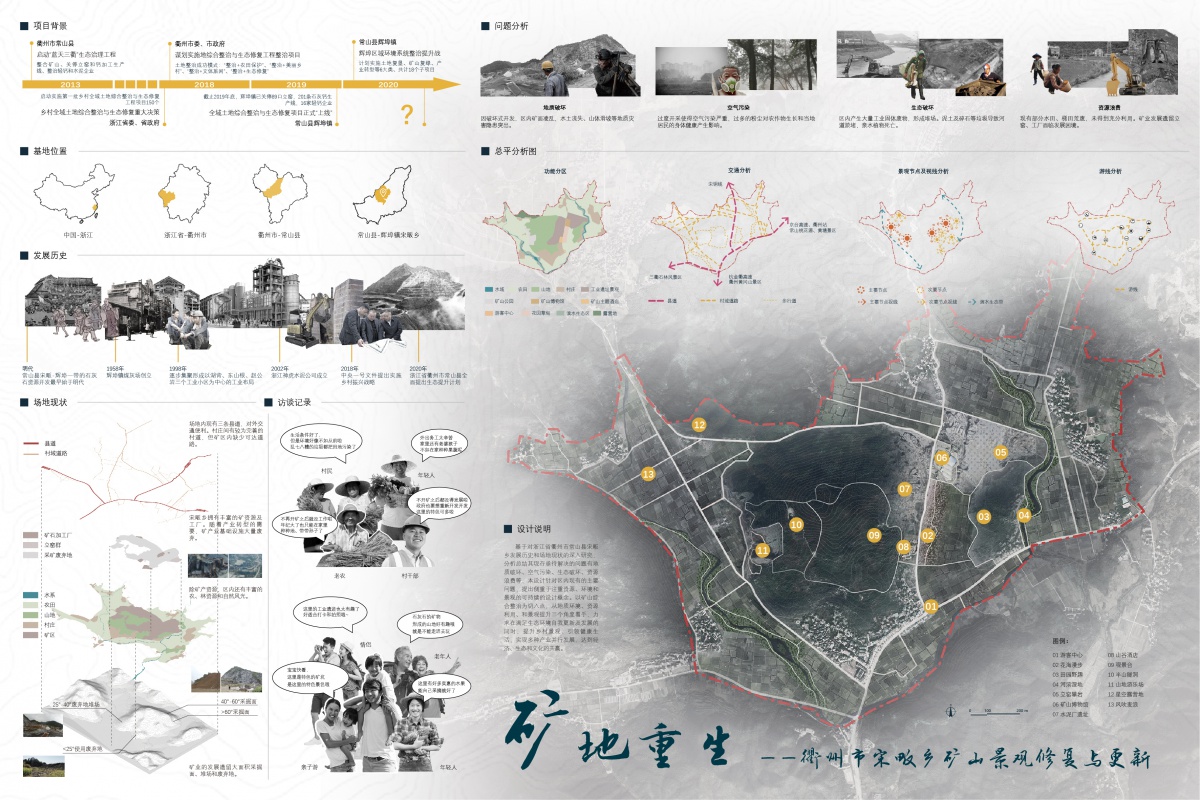Click the 问题分析 section heading
Image resolution: width=1200 pixels, height=800 pixels.
(511, 25)
